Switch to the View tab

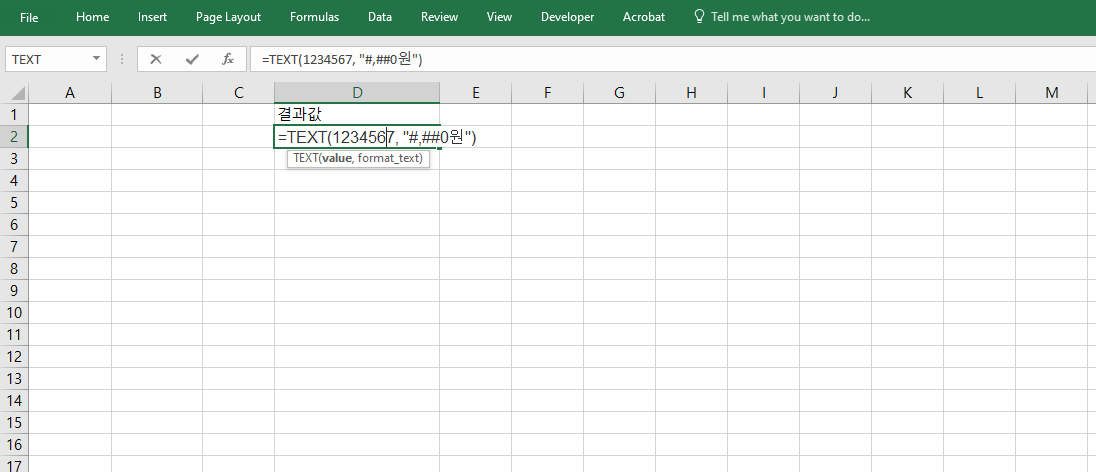click(x=499, y=17)
